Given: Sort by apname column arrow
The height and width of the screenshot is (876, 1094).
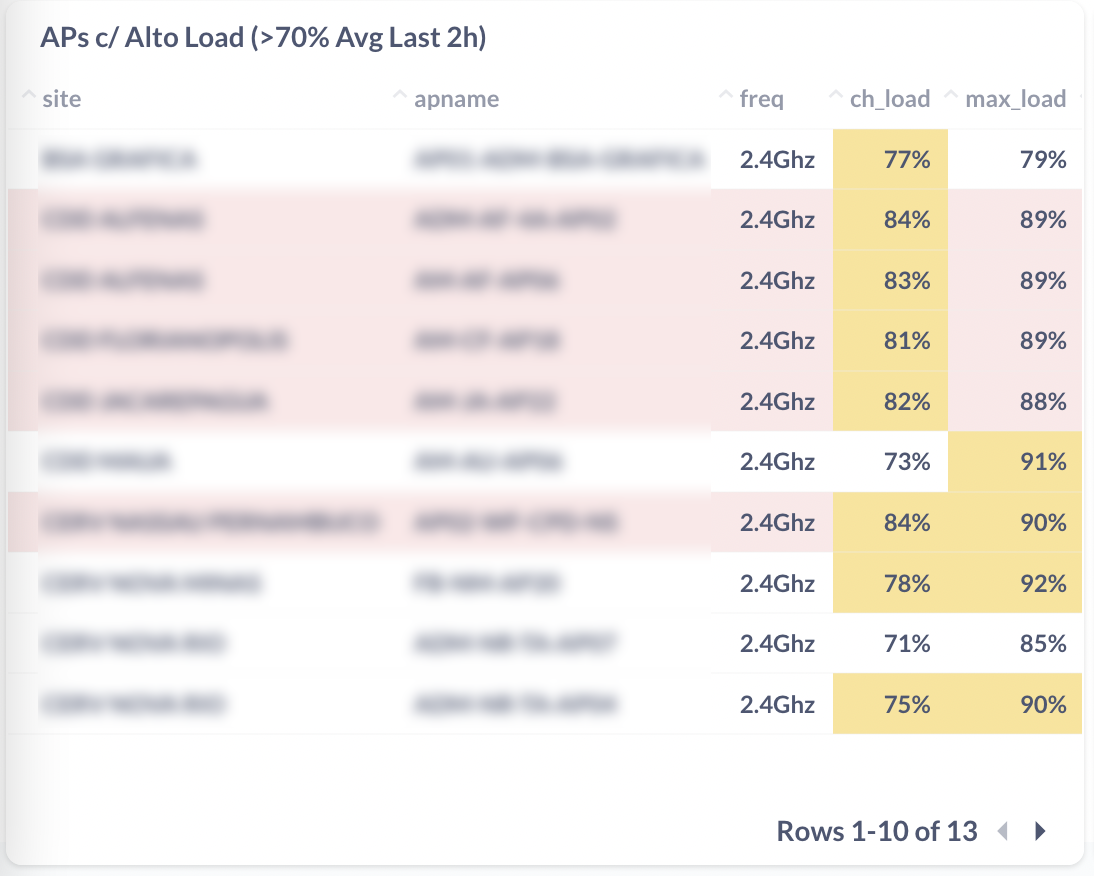Looking at the screenshot, I should (400, 94).
